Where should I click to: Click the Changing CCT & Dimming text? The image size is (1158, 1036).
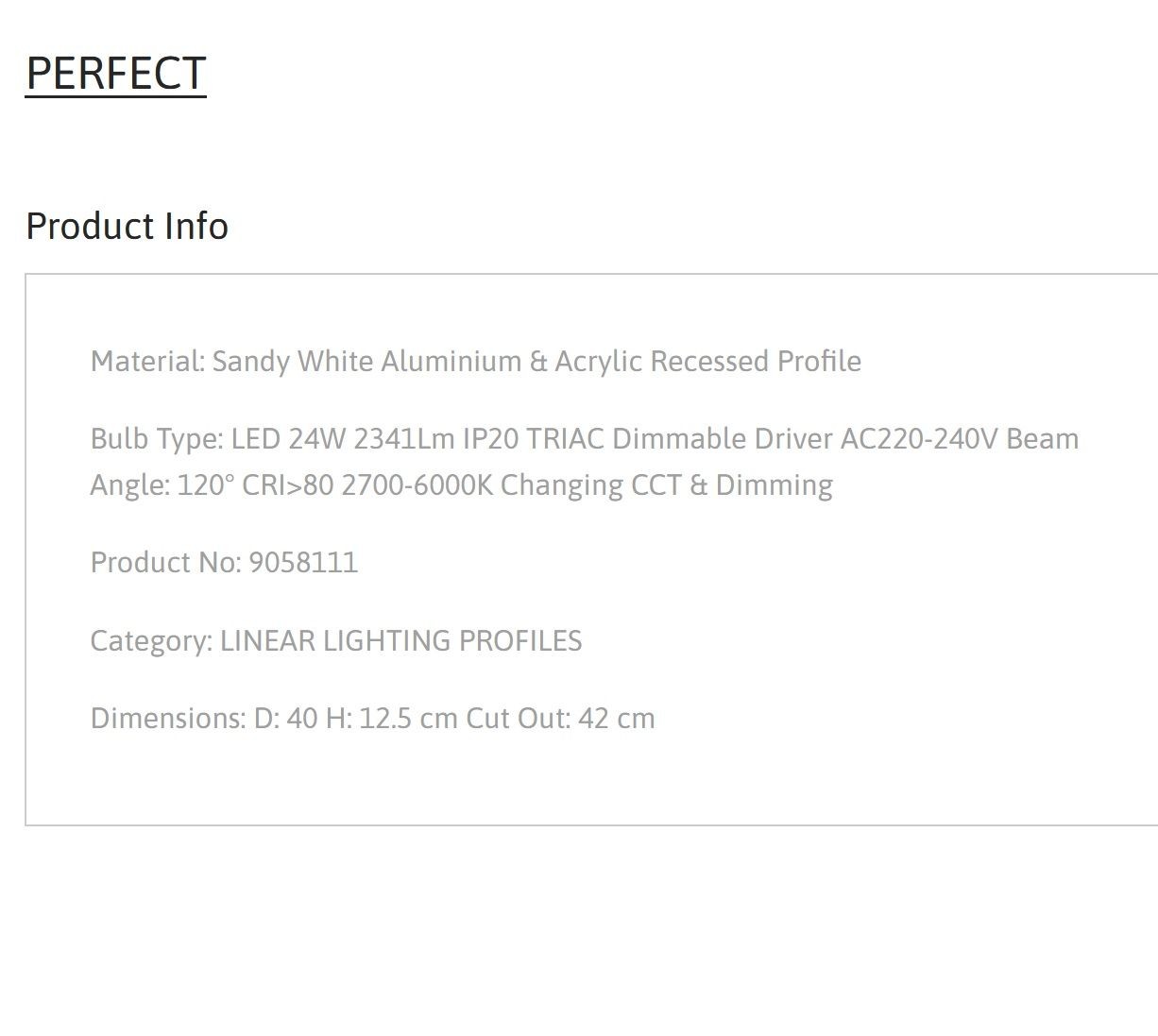666,485
